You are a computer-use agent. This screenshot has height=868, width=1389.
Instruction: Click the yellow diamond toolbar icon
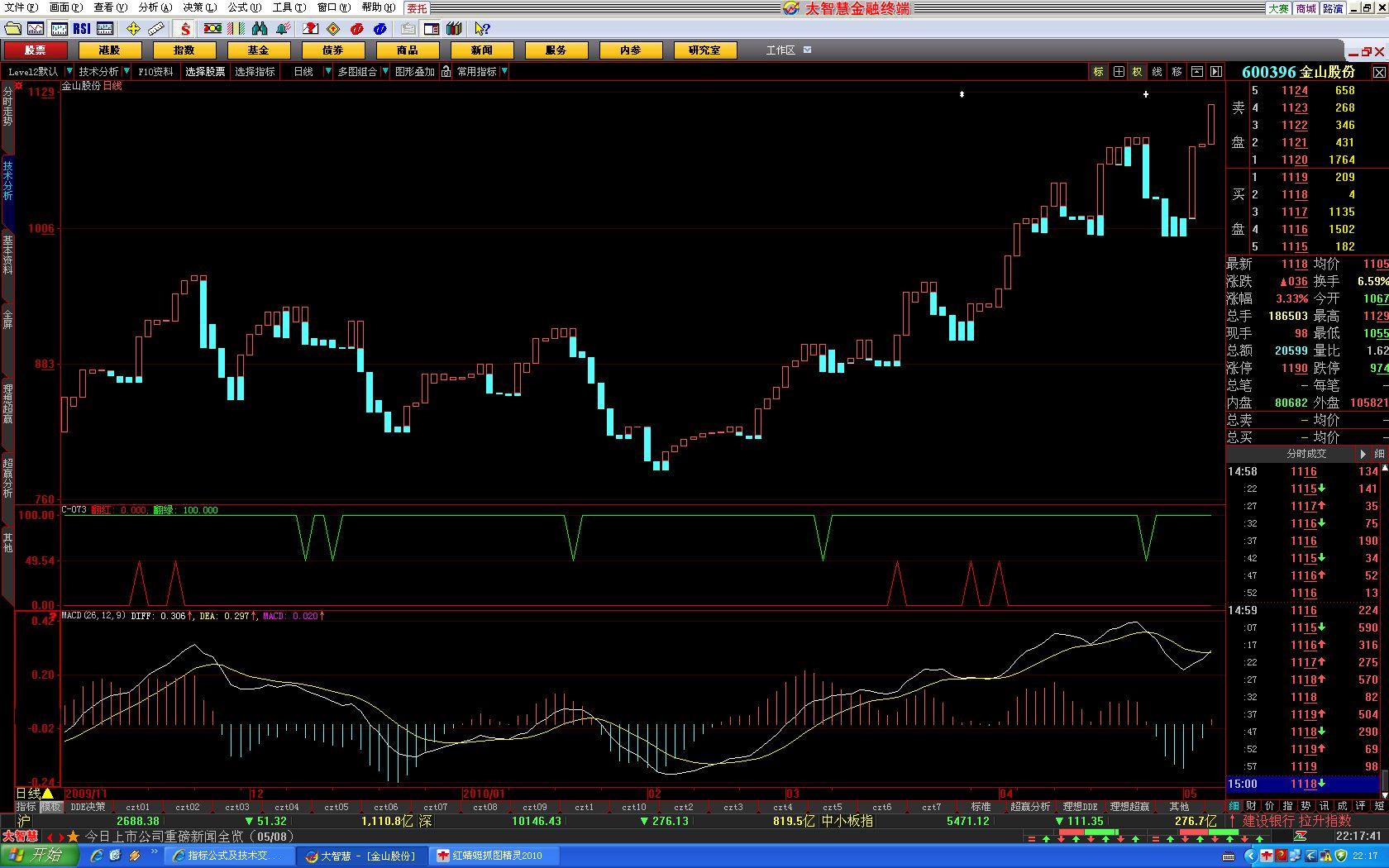click(334, 29)
